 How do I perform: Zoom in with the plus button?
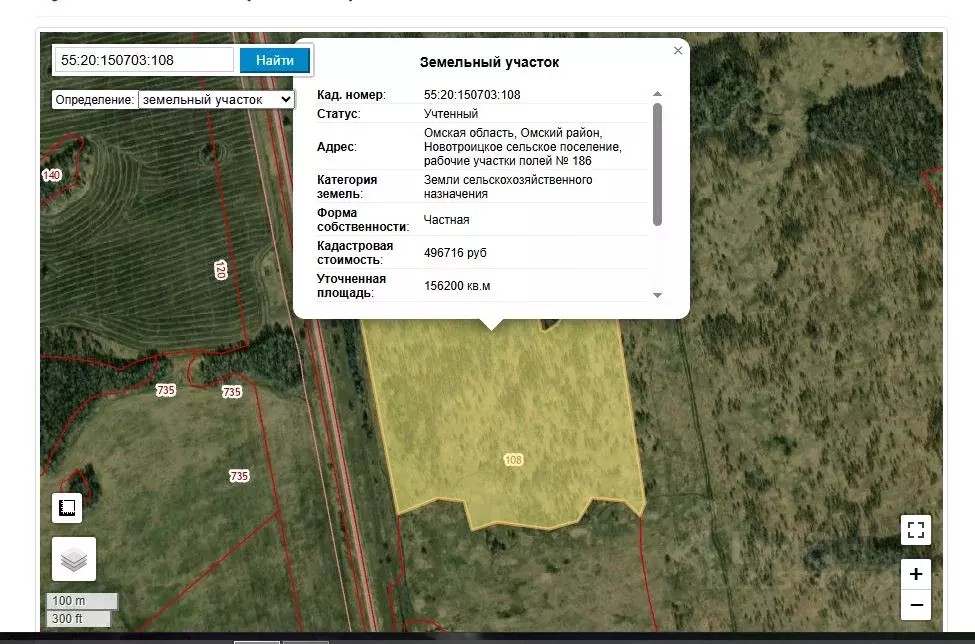(915, 574)
